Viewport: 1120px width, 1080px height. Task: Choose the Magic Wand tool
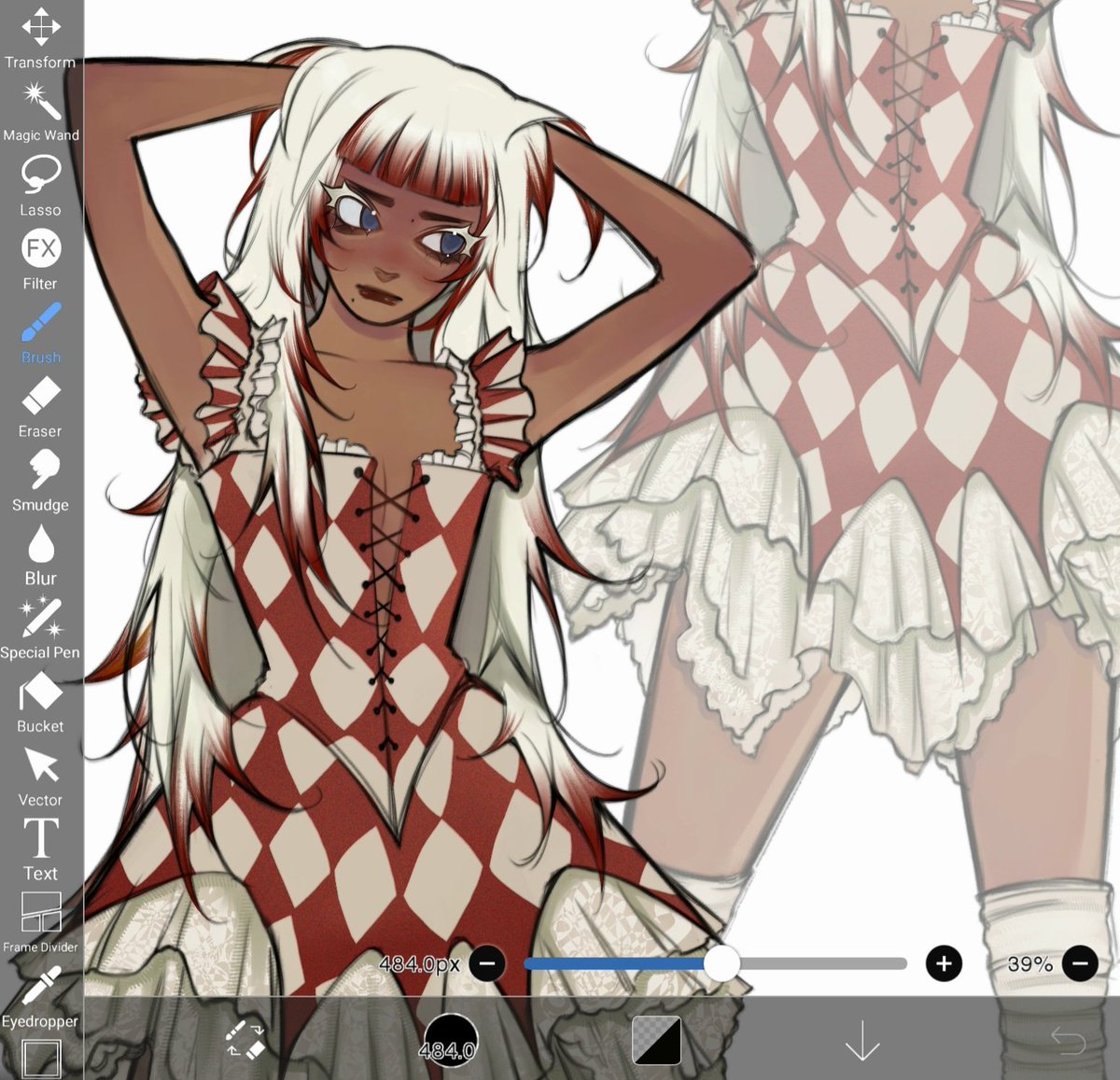pos(40,111)
